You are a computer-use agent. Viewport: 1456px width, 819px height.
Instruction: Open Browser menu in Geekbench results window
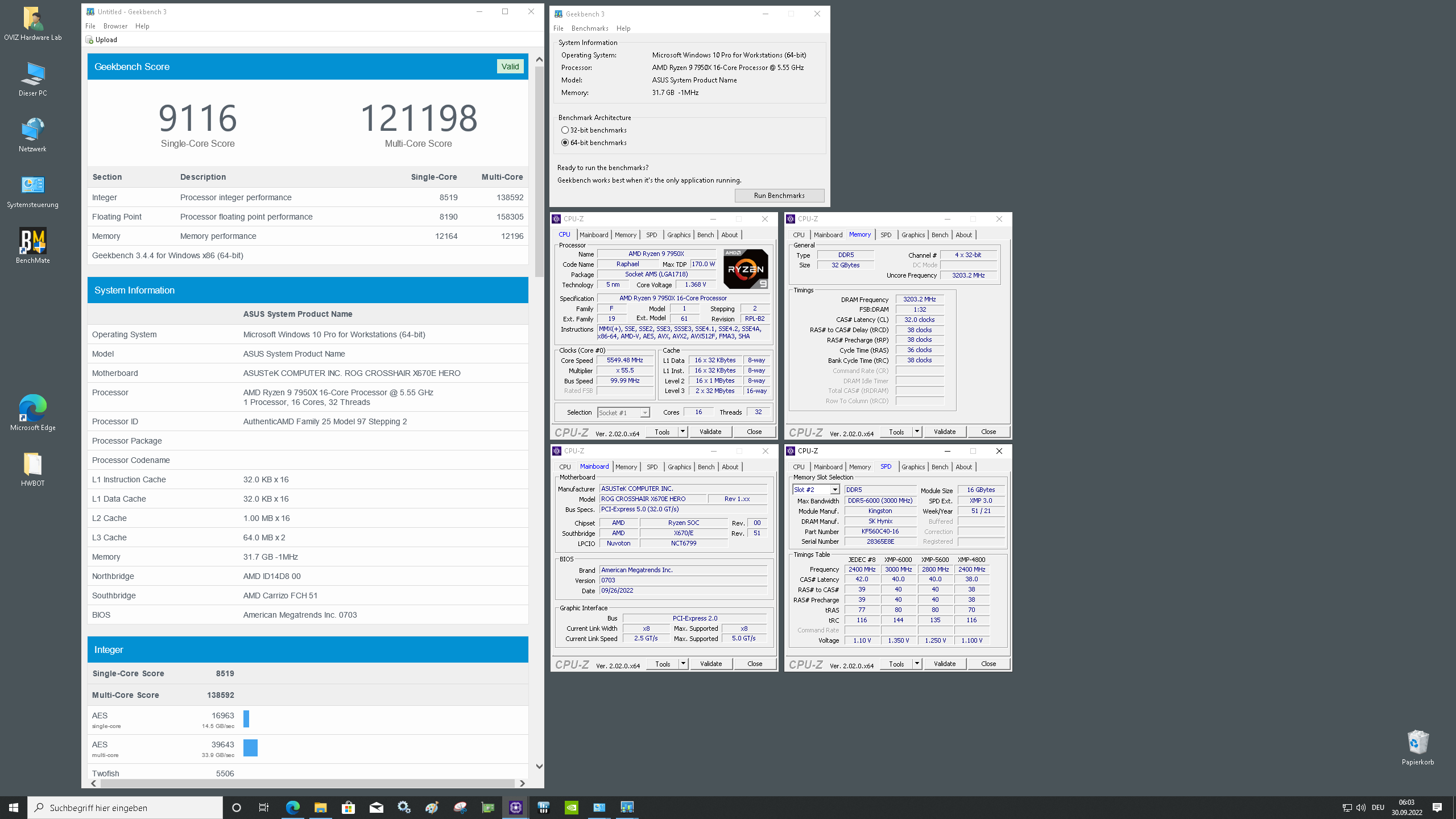point(115,26)
